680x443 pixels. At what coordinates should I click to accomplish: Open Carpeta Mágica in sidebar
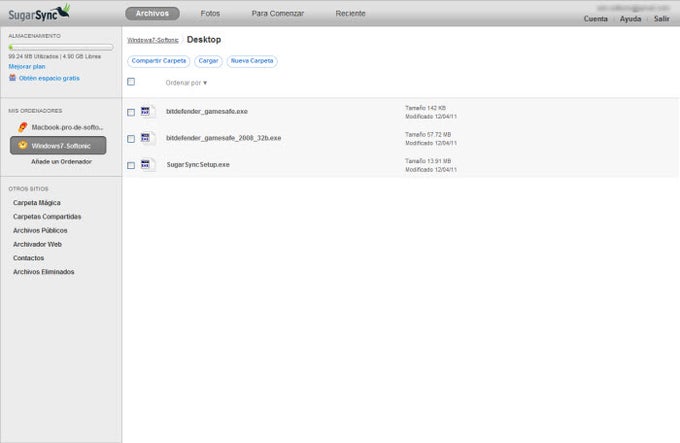pos(36,202)
